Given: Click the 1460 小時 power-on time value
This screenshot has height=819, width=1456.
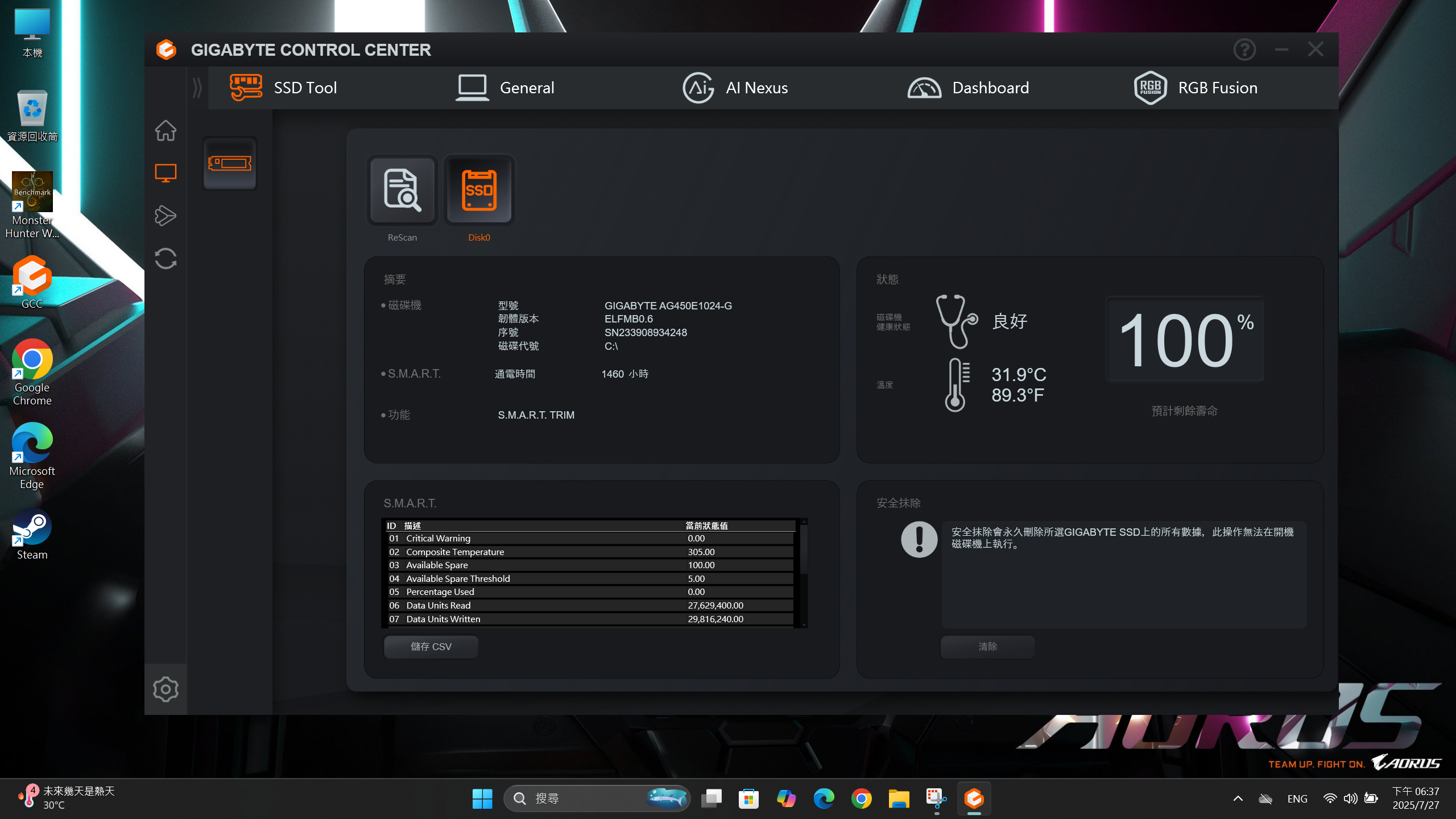Looking at the screenshot, I should 624,374.
